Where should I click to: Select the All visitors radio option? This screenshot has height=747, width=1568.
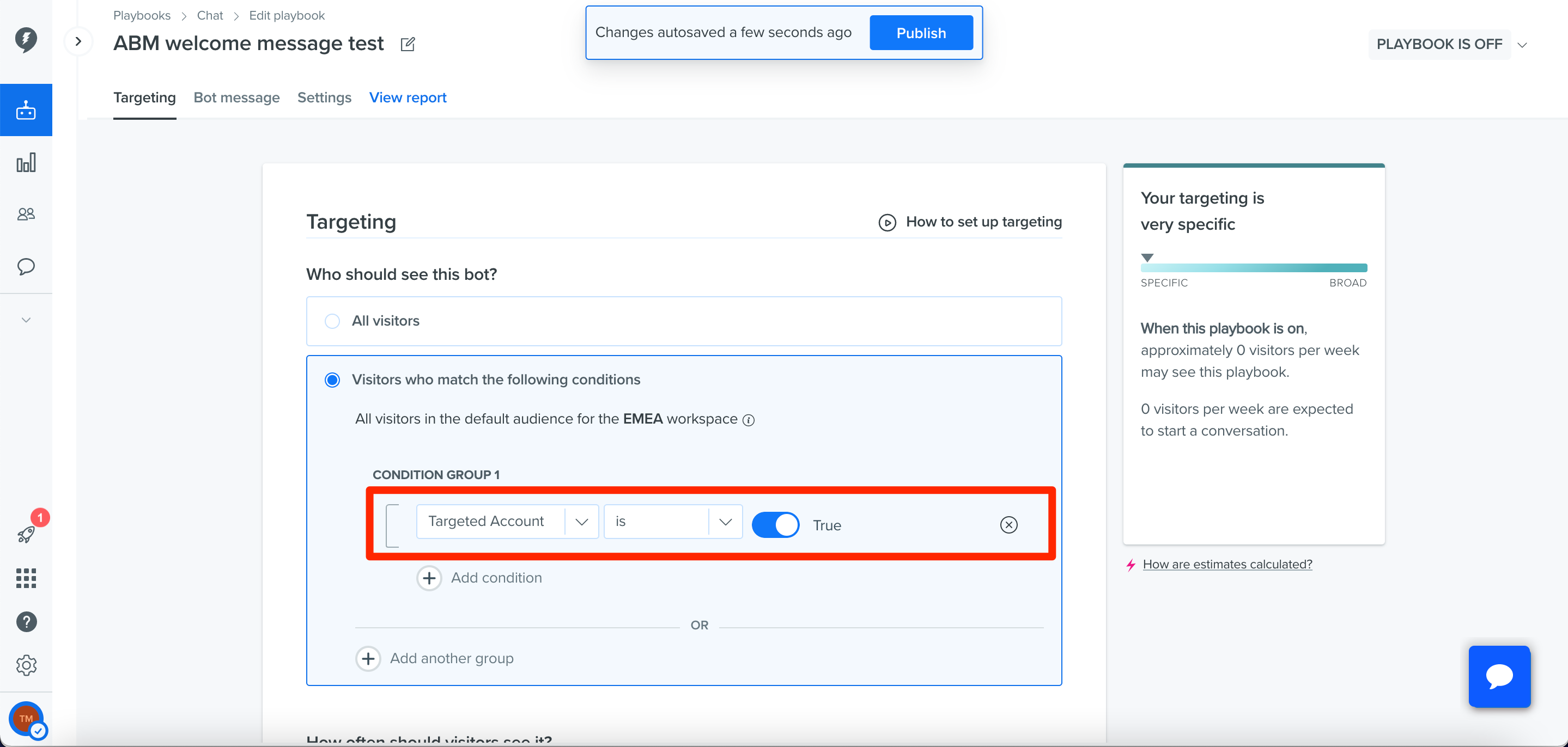(x=332, y=321)
